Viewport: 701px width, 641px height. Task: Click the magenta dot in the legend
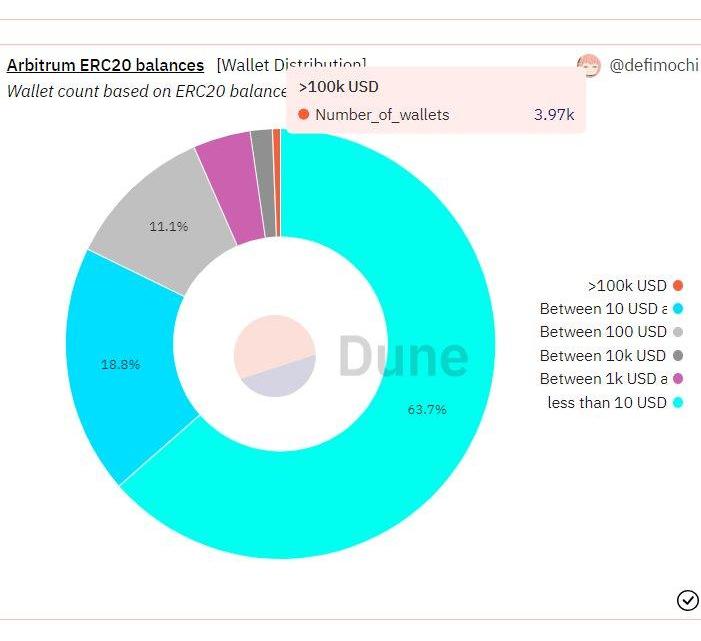(678, 379)
